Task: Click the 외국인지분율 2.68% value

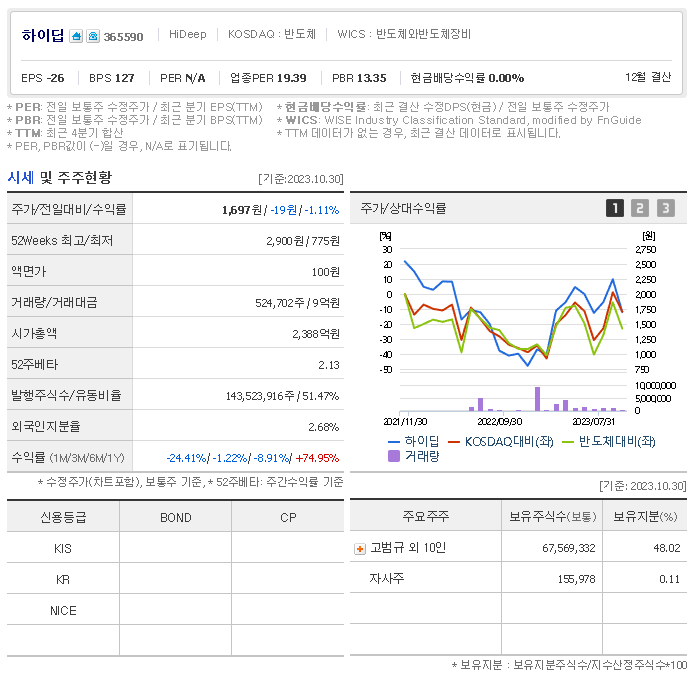Action: pos(324,427)
